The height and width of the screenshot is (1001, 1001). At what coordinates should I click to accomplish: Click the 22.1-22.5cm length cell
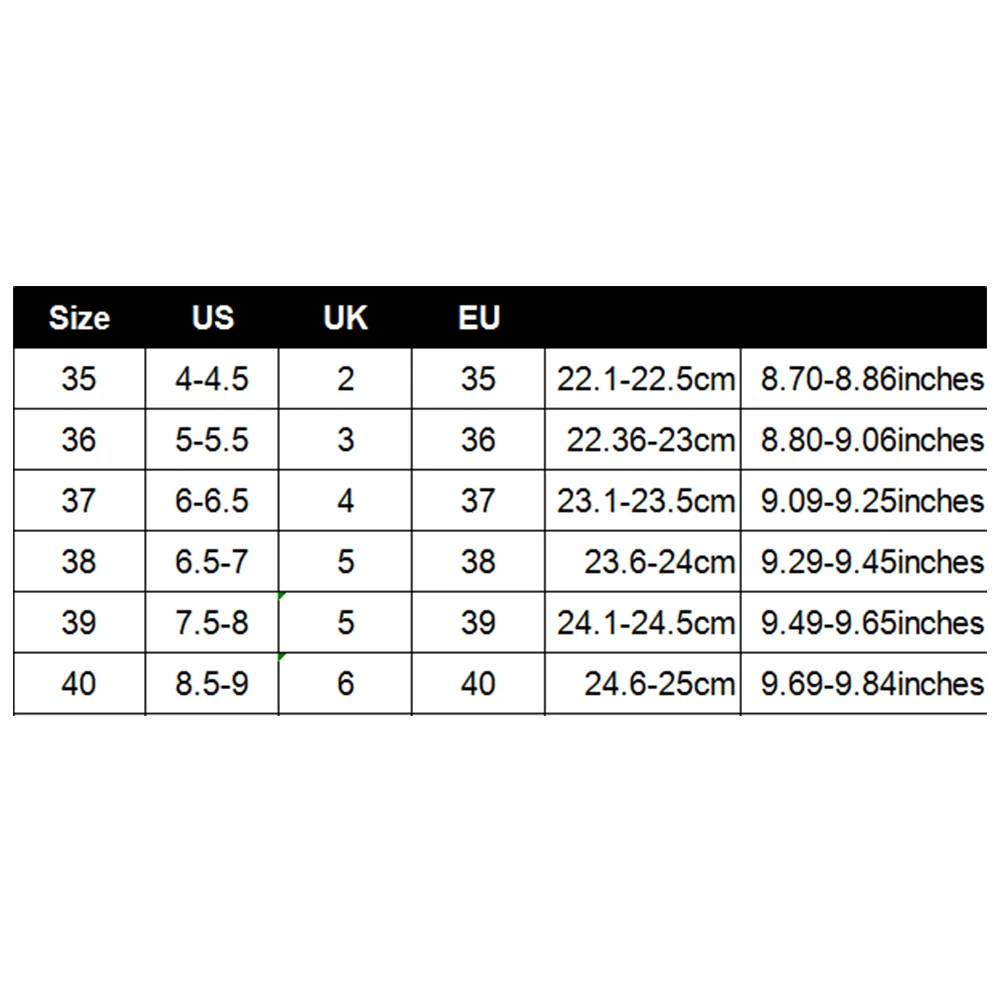tap(645, 379)
